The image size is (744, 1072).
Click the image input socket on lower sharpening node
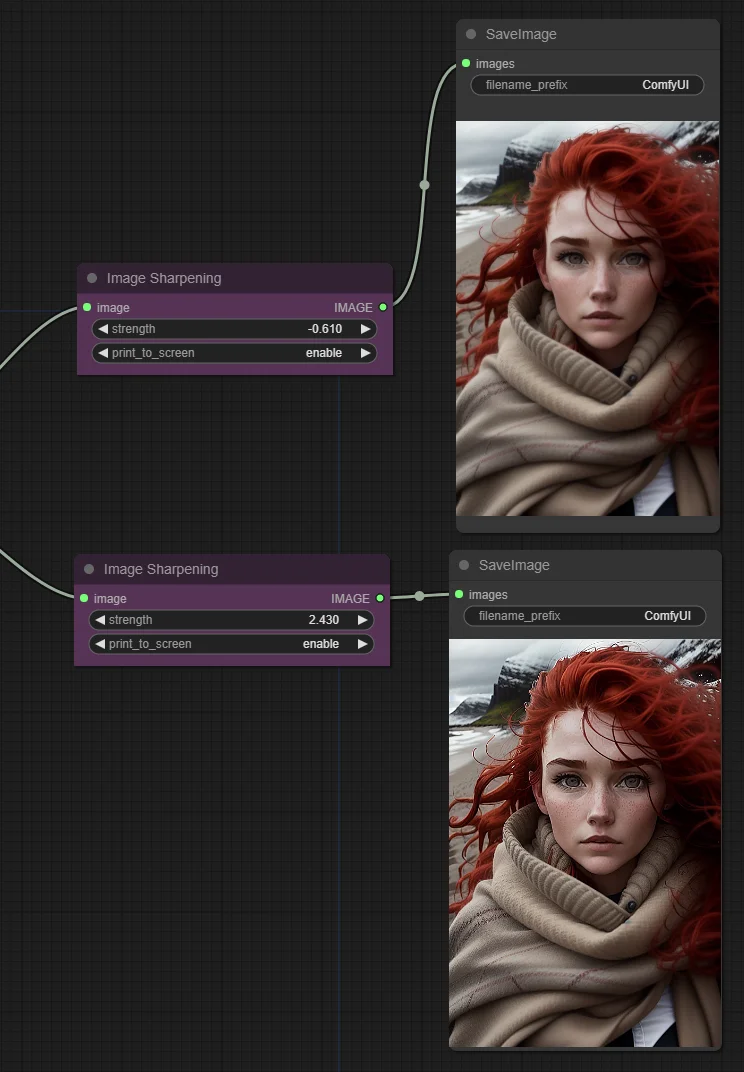coord(84,598)
